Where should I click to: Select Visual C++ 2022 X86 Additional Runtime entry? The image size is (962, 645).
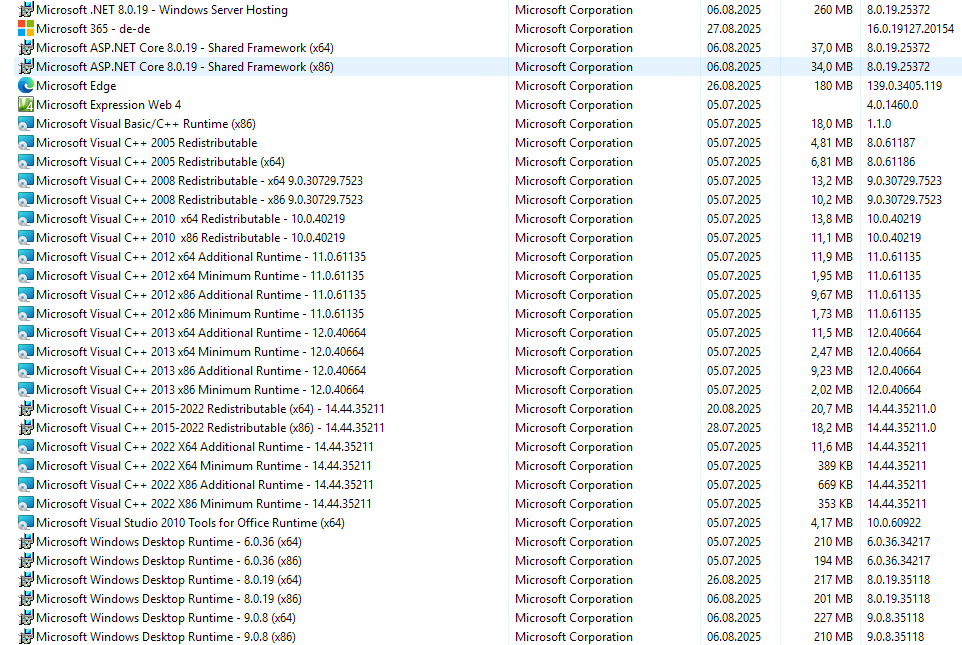[x=204, y=485]
